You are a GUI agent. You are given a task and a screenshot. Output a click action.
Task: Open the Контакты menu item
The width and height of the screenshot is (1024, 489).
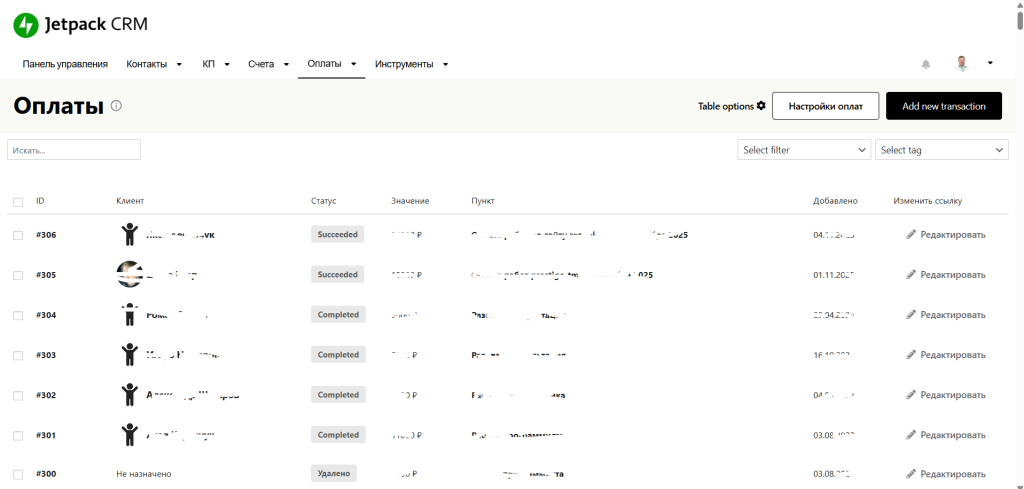coord(146,64)
